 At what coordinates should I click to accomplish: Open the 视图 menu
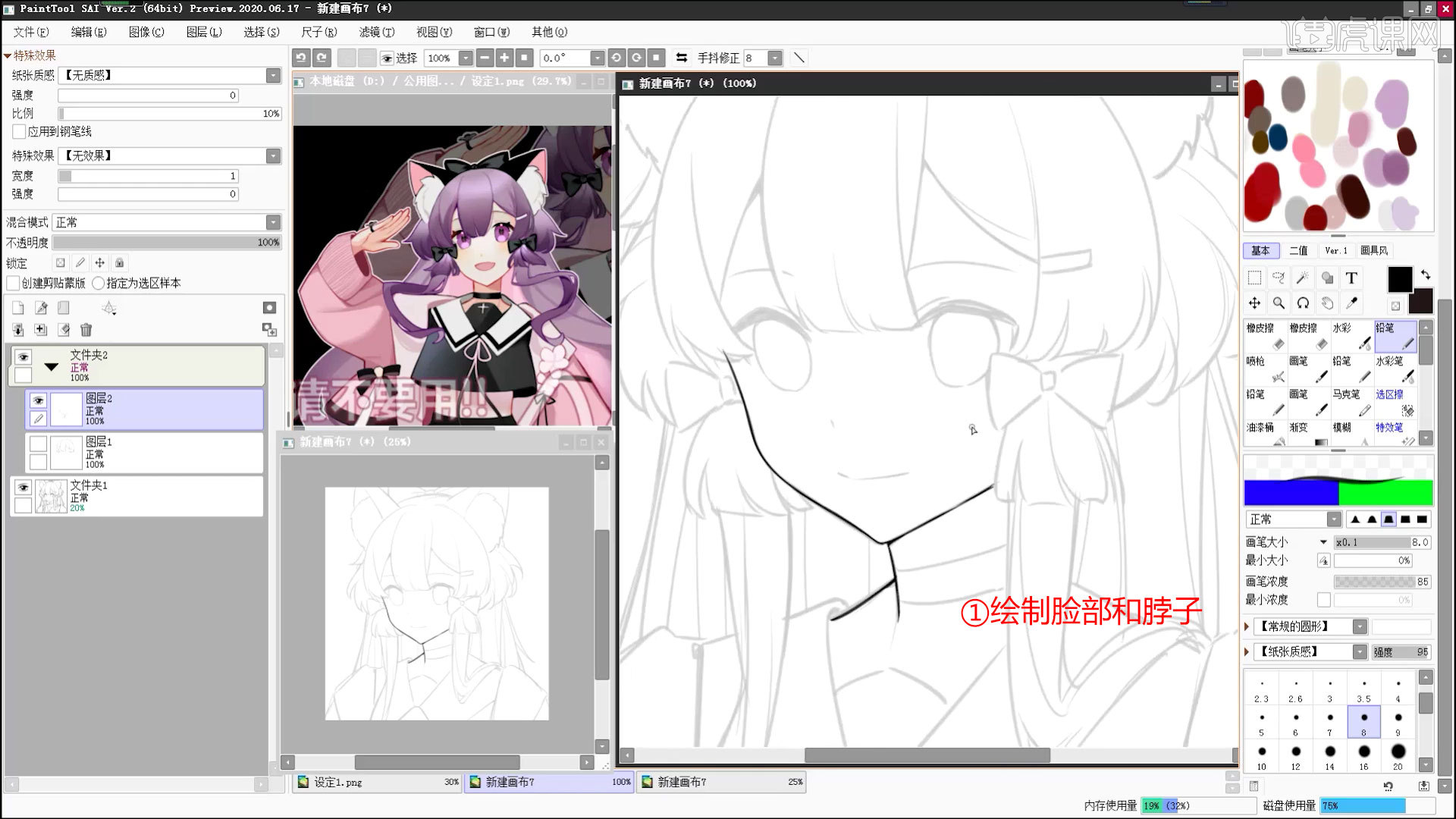(x=434, y=32)
